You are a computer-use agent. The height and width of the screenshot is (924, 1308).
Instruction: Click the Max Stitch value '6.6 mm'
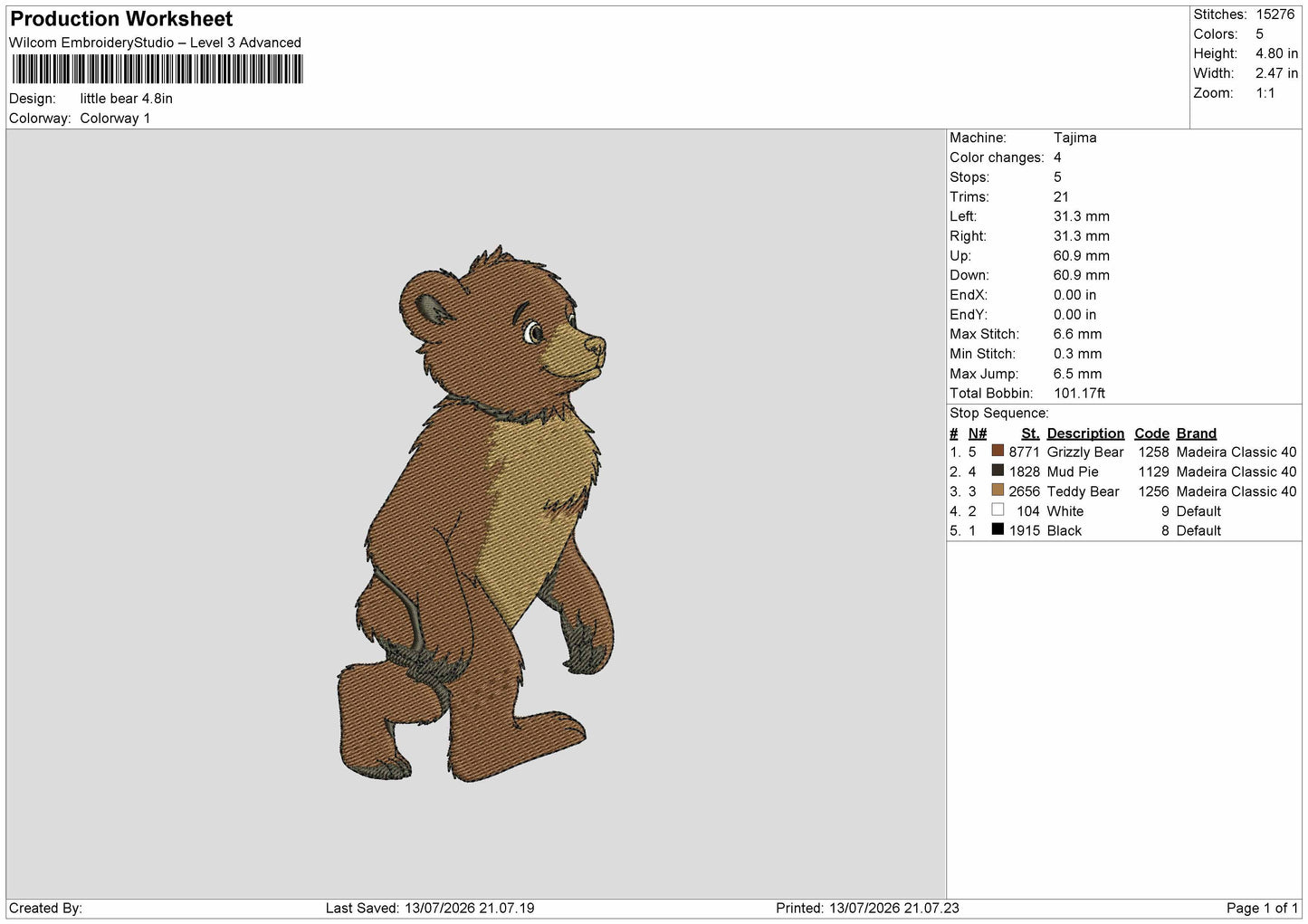(1077, 334)
